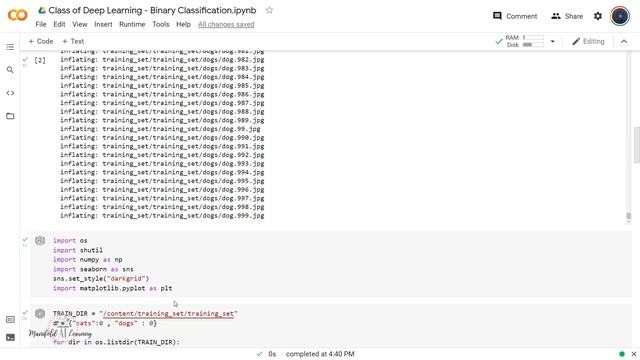Click the All changes saved link
The image size is (640, 360).
[x=226, y=24]
